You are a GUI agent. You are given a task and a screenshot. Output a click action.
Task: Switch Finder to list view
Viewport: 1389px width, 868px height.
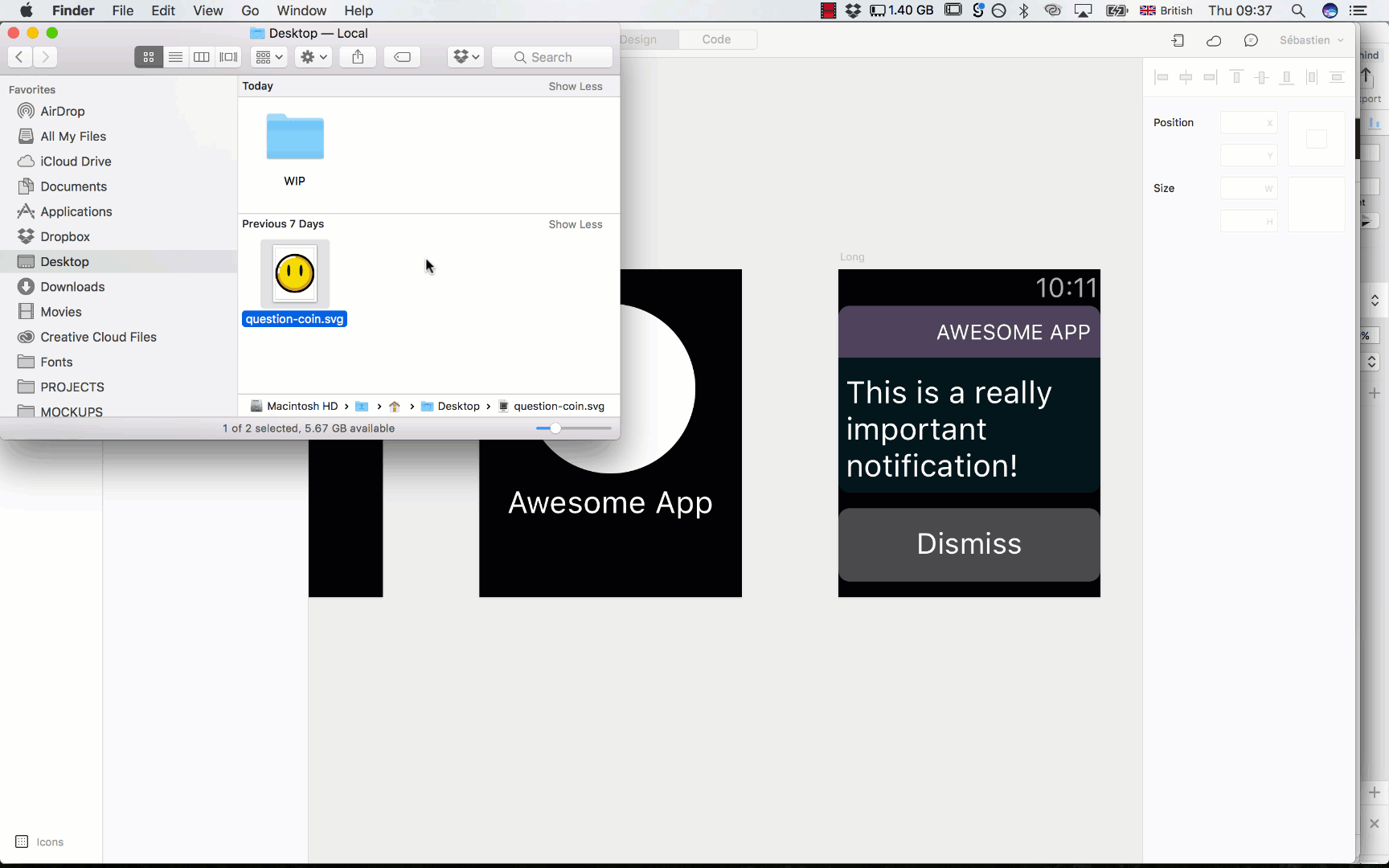175,57
